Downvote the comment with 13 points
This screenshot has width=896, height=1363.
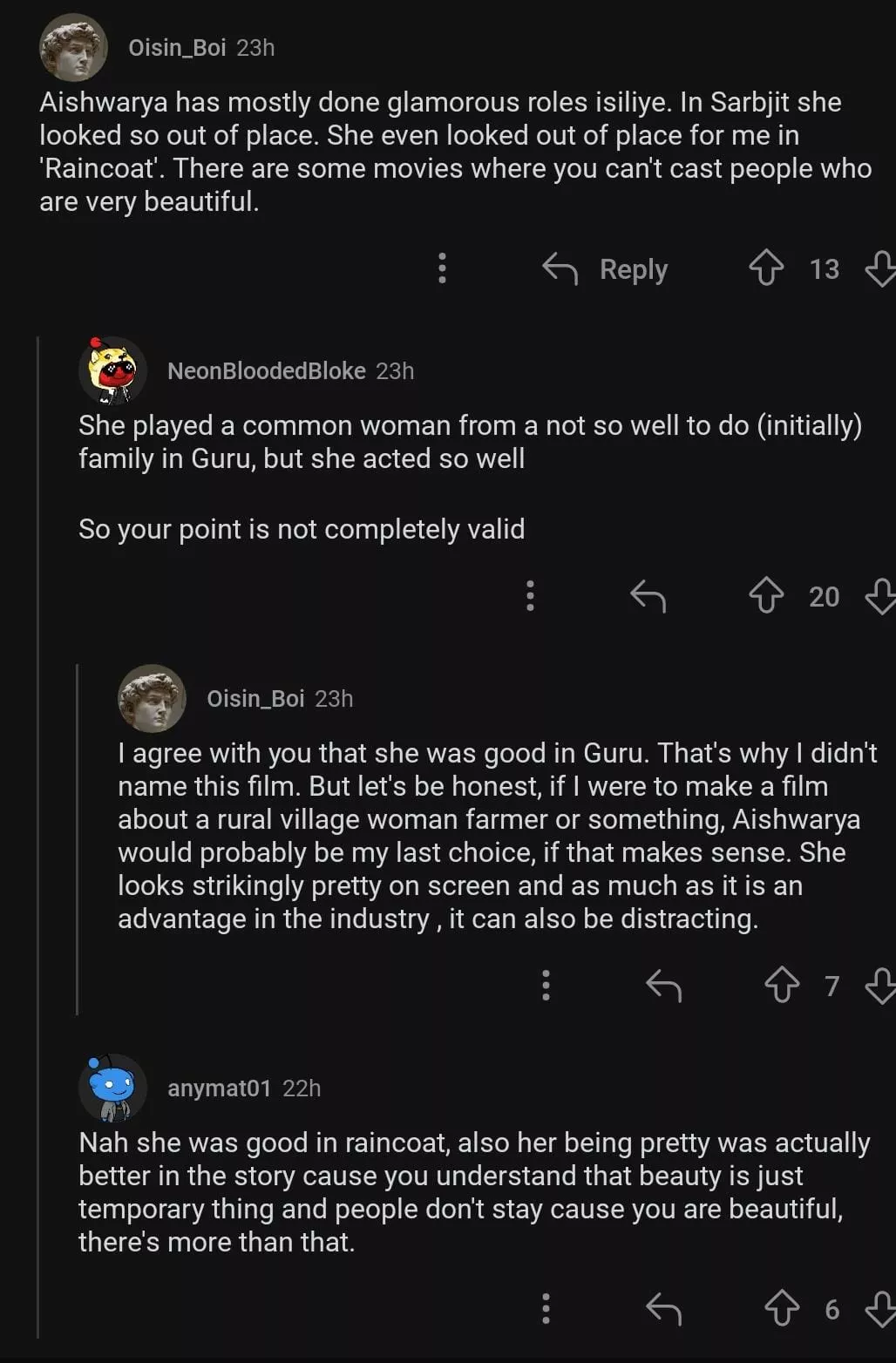(880, 268)
